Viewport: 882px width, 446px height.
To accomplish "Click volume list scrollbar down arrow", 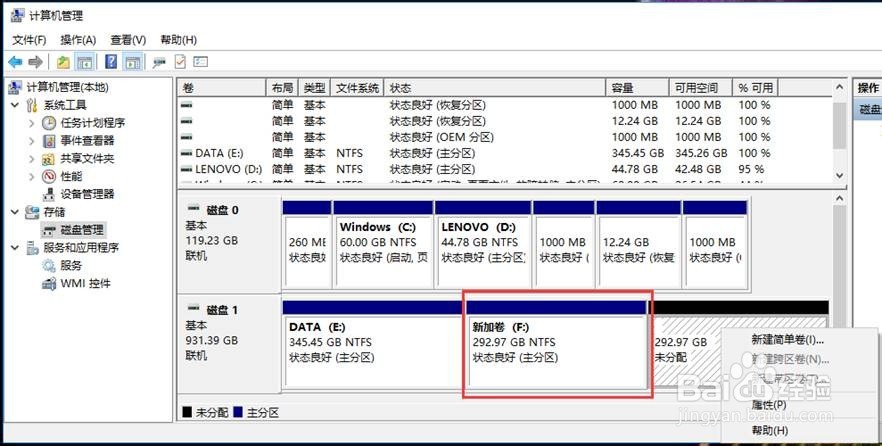I will (839, 175).
